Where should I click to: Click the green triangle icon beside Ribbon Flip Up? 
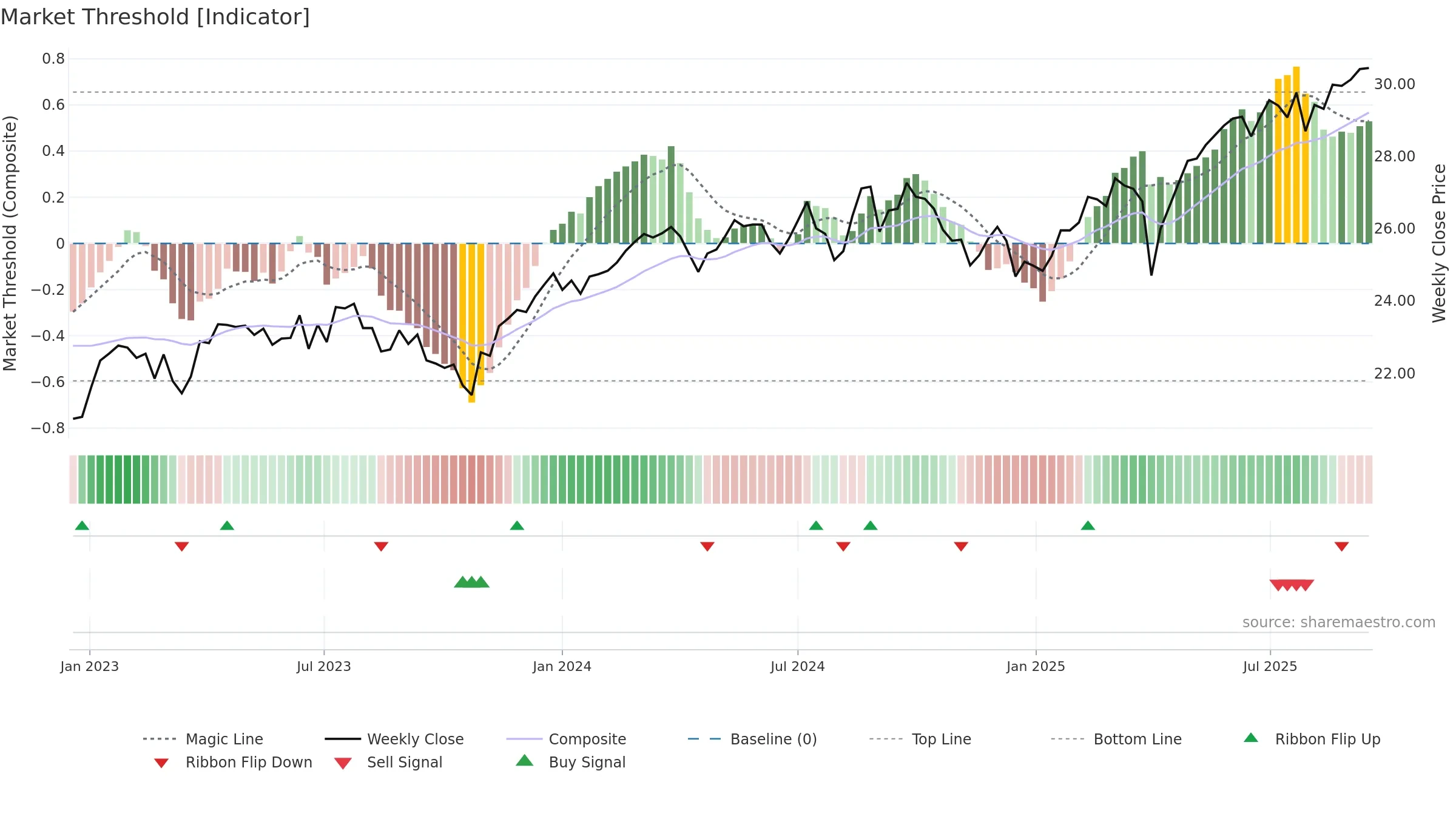tap(1251, 738)
